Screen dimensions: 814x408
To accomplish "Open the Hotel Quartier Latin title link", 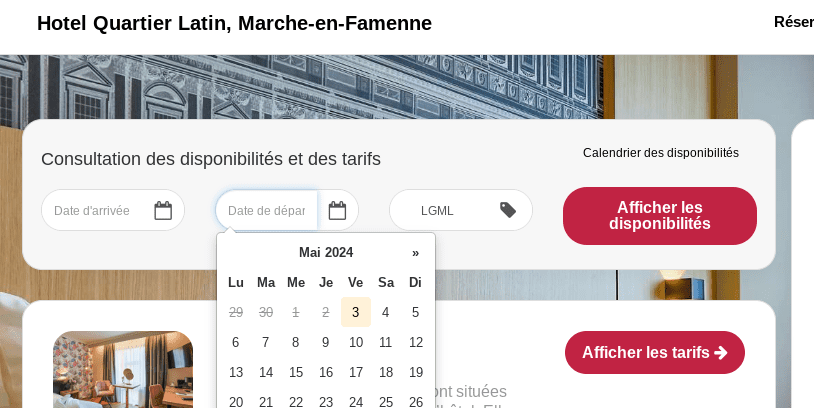I will coord(234,23).
